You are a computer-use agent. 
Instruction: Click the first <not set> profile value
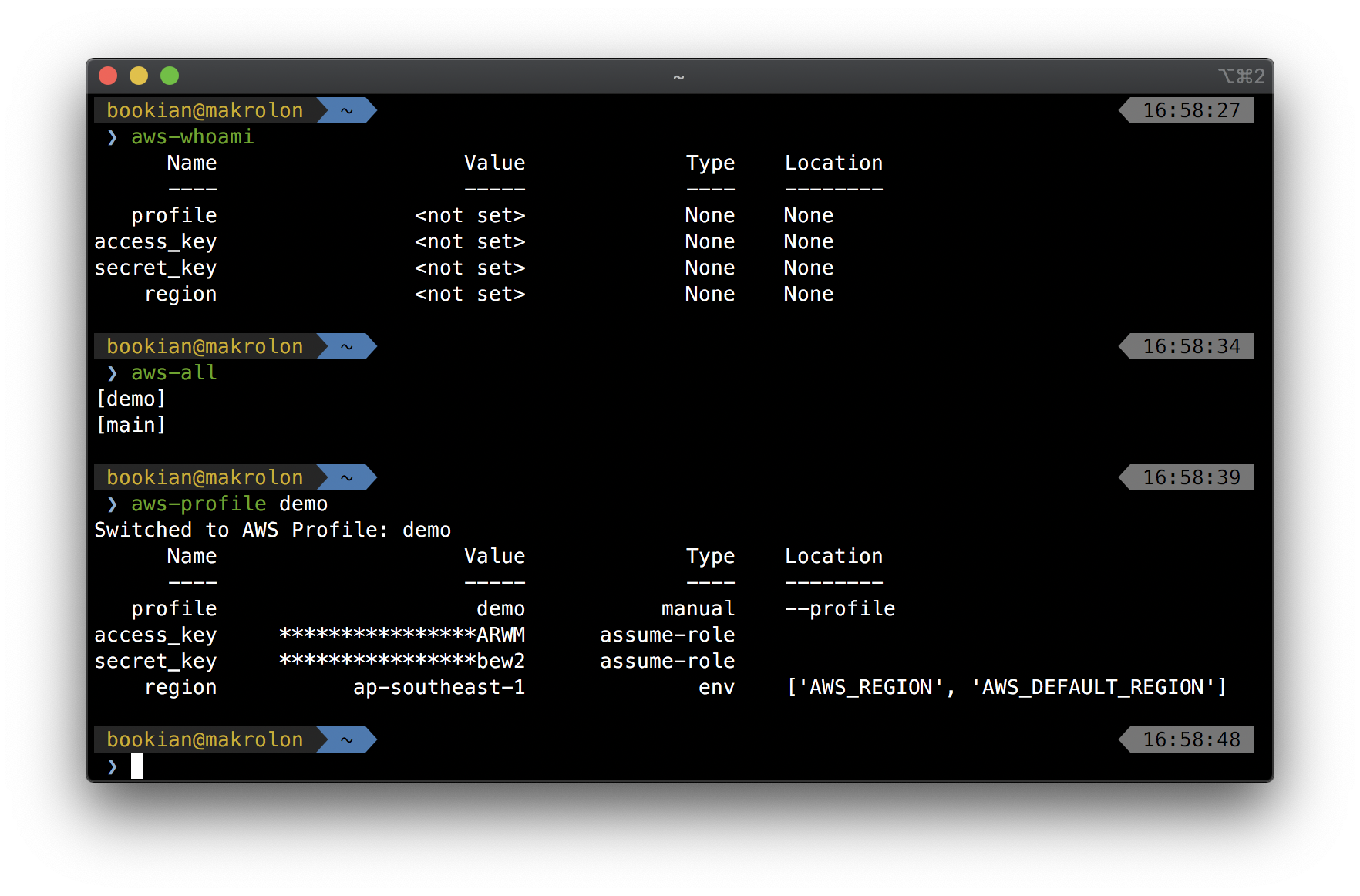470,215
